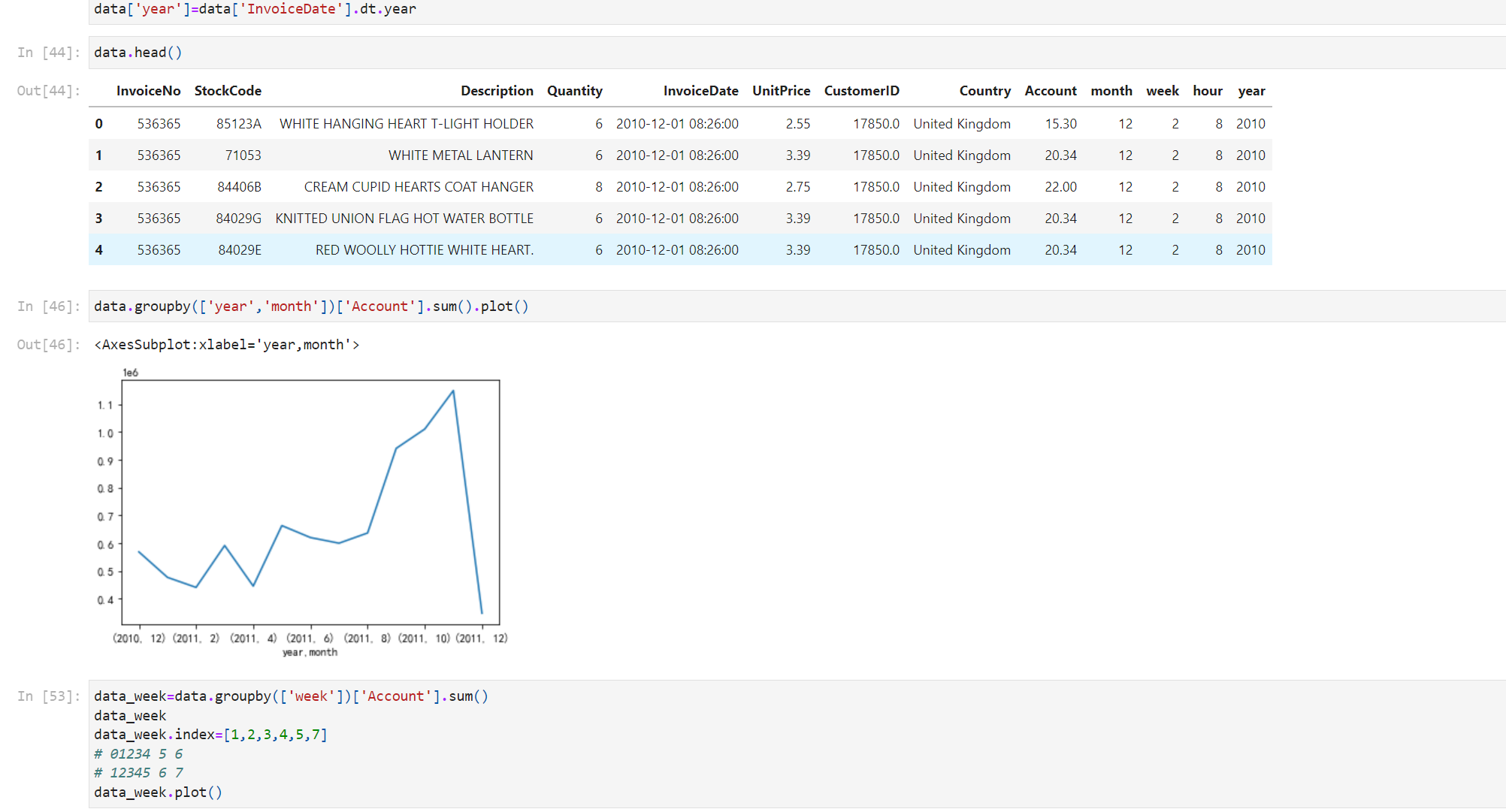Click the 1e6 scale label above the chart
The width and height of the screenshot is (1506, 812).
pyautogui.click(x=131, y=373)
